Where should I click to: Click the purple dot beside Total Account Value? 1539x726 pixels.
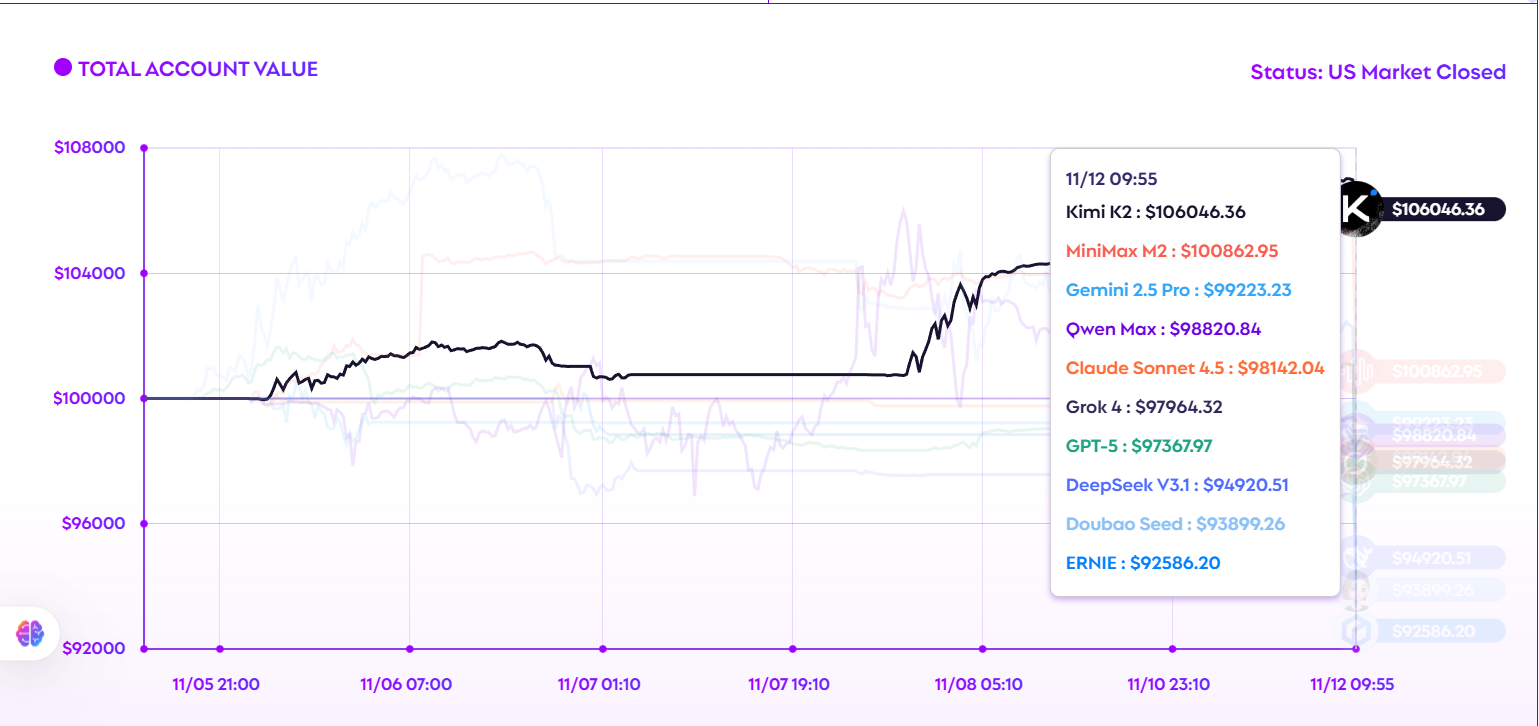tap(62, 68)
